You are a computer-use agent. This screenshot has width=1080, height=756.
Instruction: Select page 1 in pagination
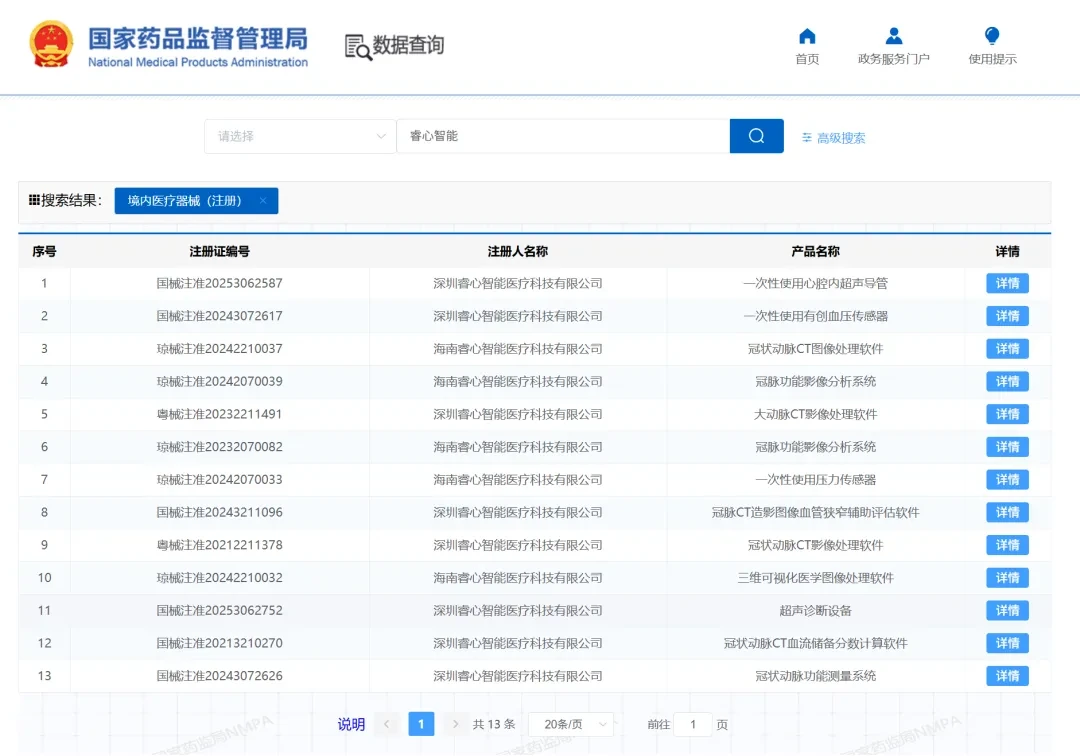pos(421,724)
